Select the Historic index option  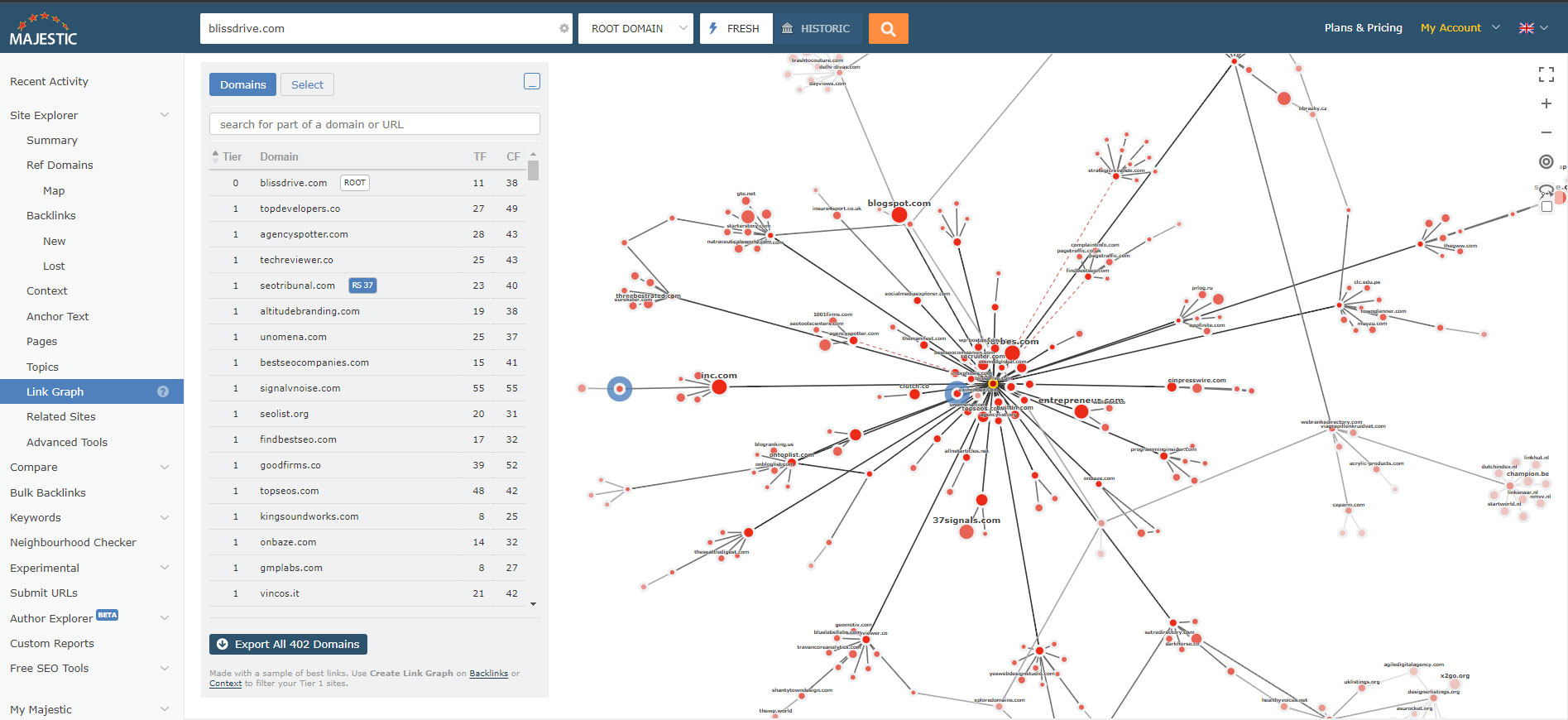pos(817,28)
